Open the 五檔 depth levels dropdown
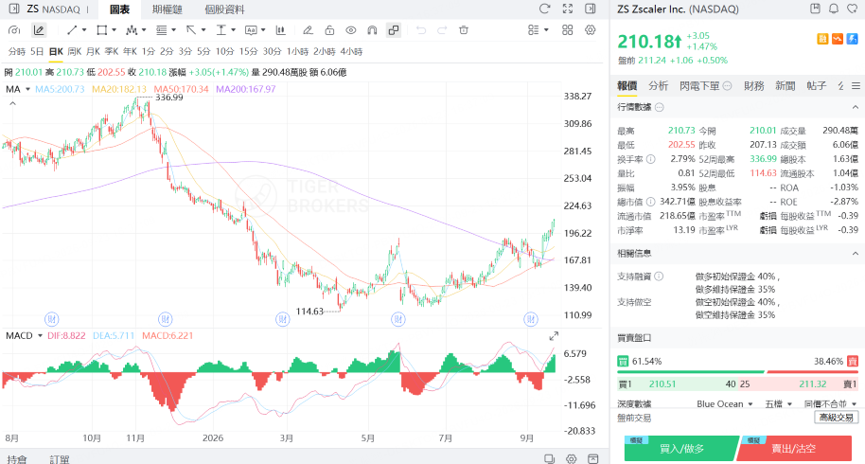Image resolution: width=865 pixels, height=464 pixels. coord(778,404)
